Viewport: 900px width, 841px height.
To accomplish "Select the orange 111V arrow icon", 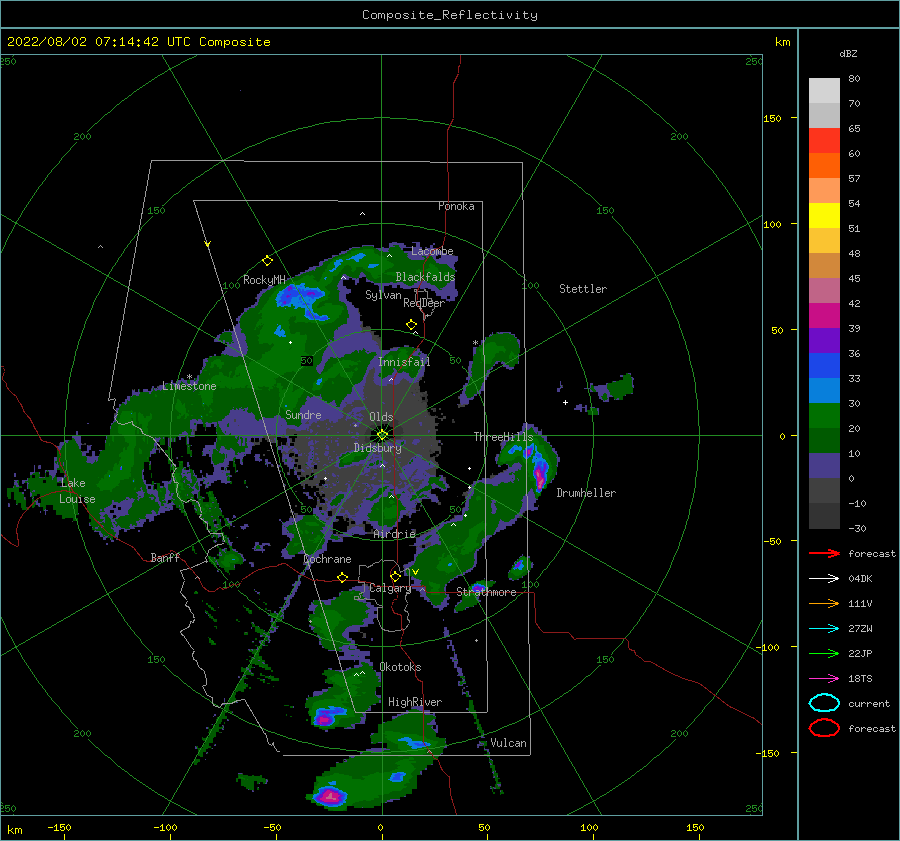I will pos(824,603).
